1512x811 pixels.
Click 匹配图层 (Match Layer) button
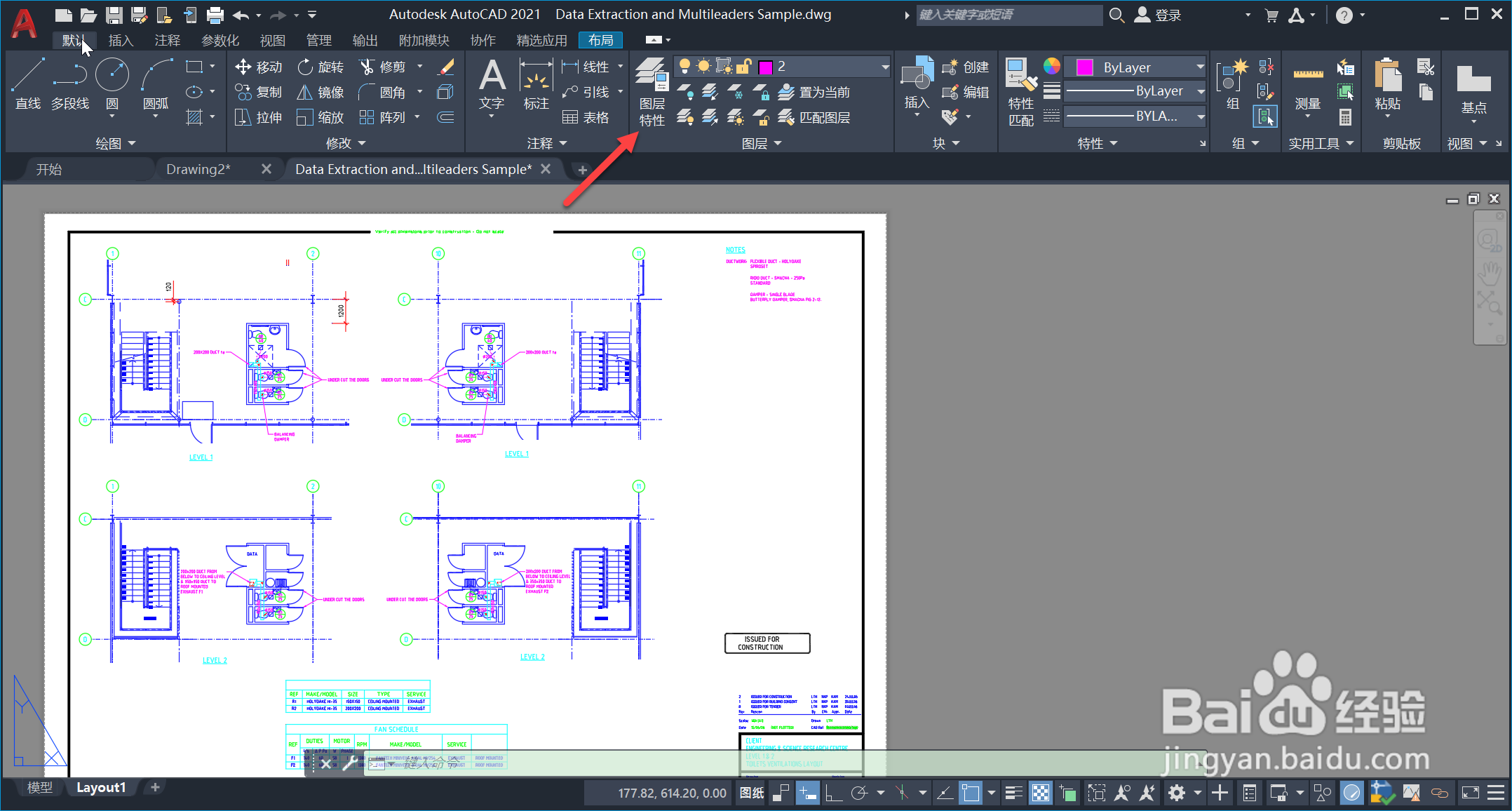coord(814,117)
